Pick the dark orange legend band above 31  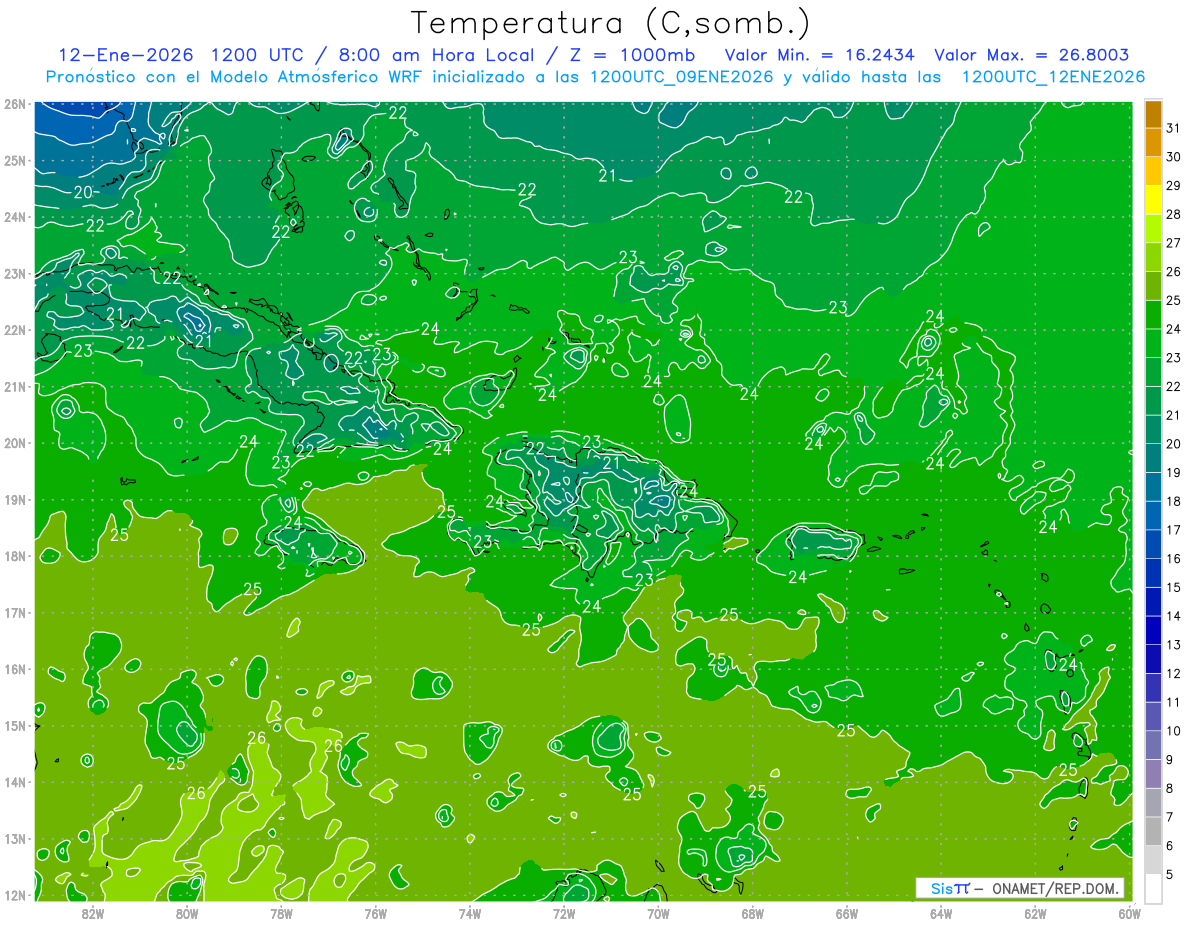click(x=1153, y=114)
